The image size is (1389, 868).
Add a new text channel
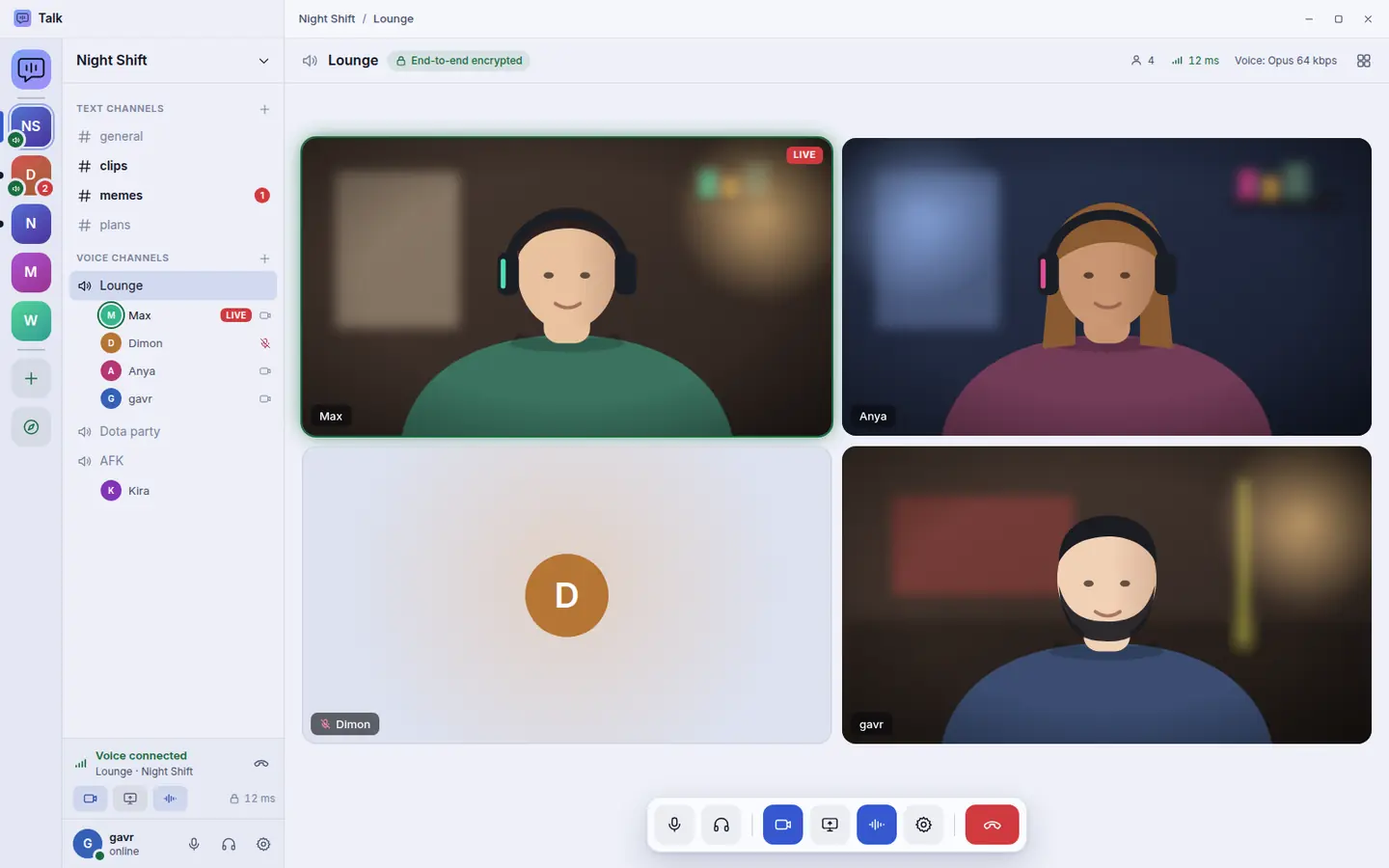click(264, 109)
